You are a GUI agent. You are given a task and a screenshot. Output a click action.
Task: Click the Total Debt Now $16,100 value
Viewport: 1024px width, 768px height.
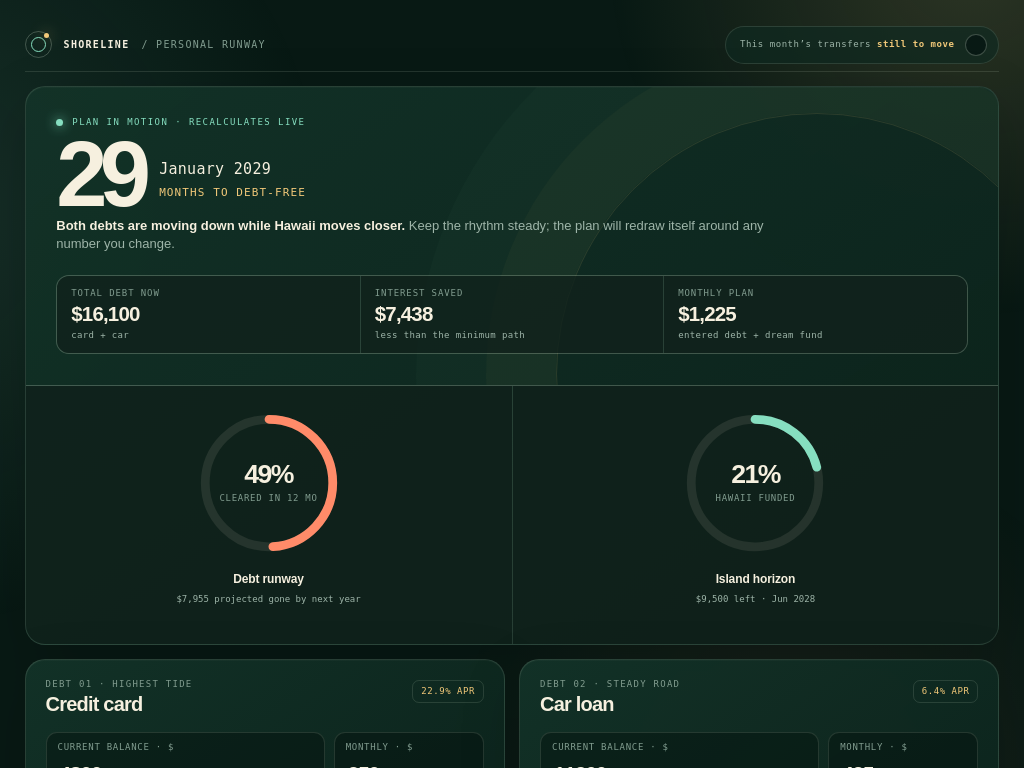105,314
